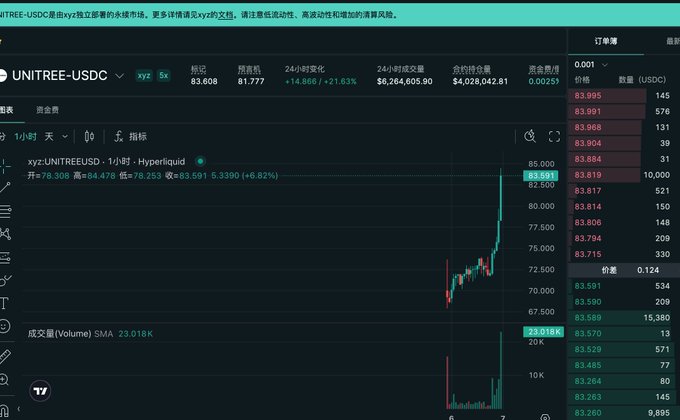
Task: Select bid price 83.591 in order book
Action: pyautogui.click(x=588, y=286)
